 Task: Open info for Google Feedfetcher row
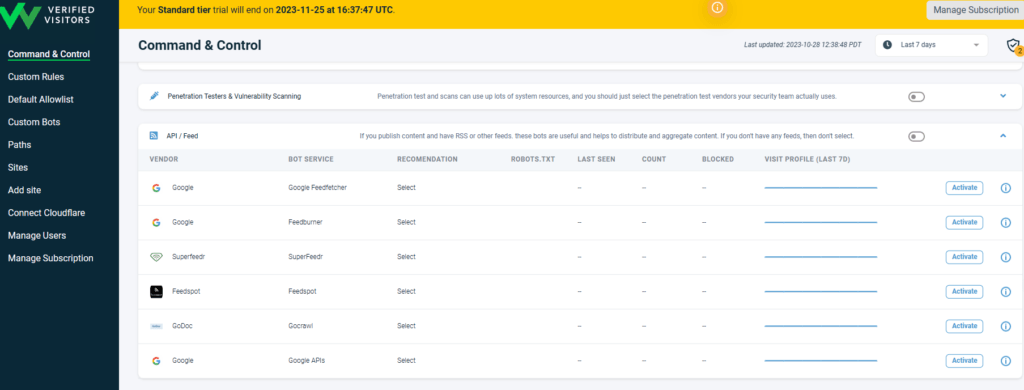tap(1006, 187)
